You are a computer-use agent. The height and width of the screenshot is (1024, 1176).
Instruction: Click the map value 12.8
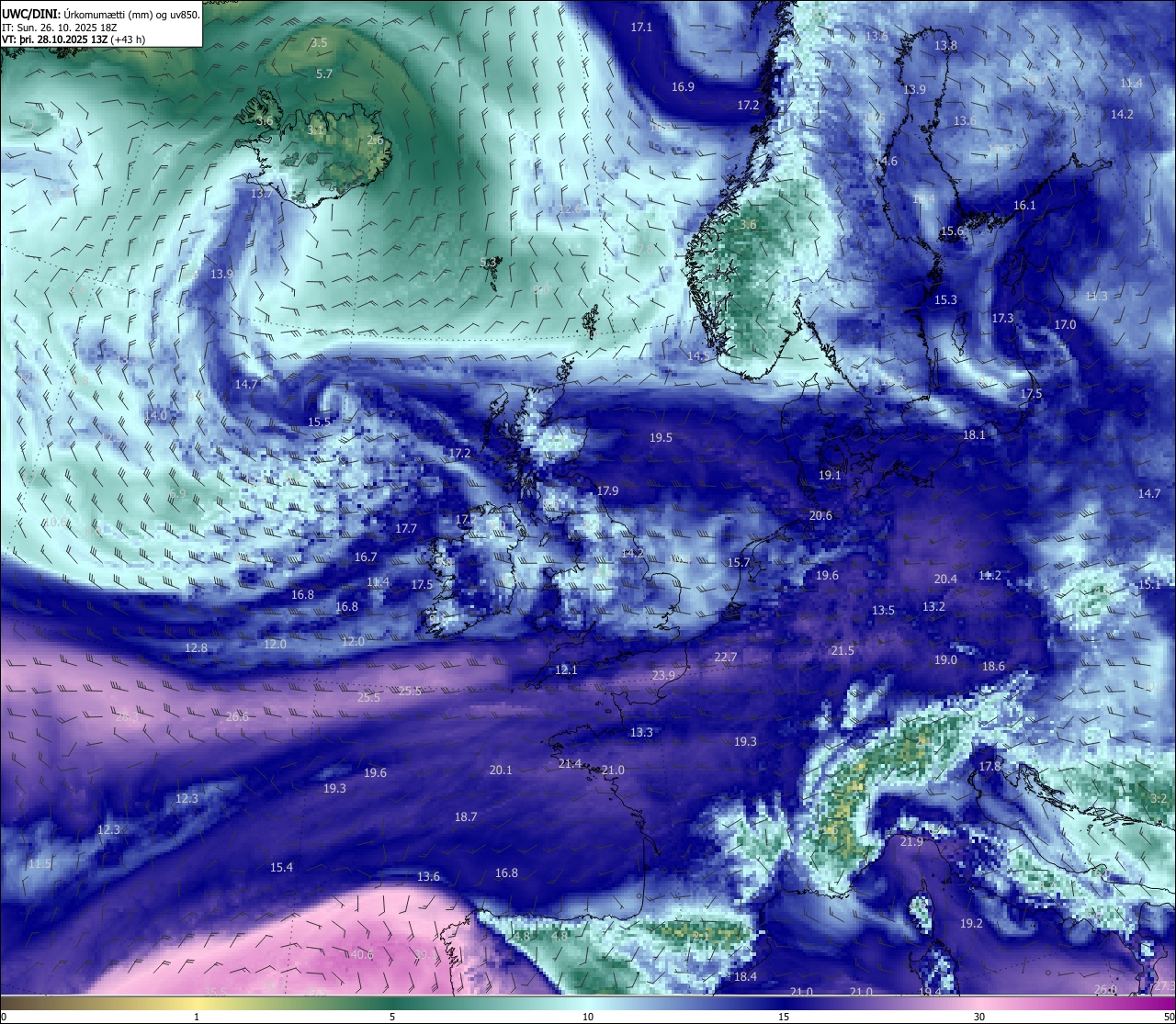(x=196, y=648)
